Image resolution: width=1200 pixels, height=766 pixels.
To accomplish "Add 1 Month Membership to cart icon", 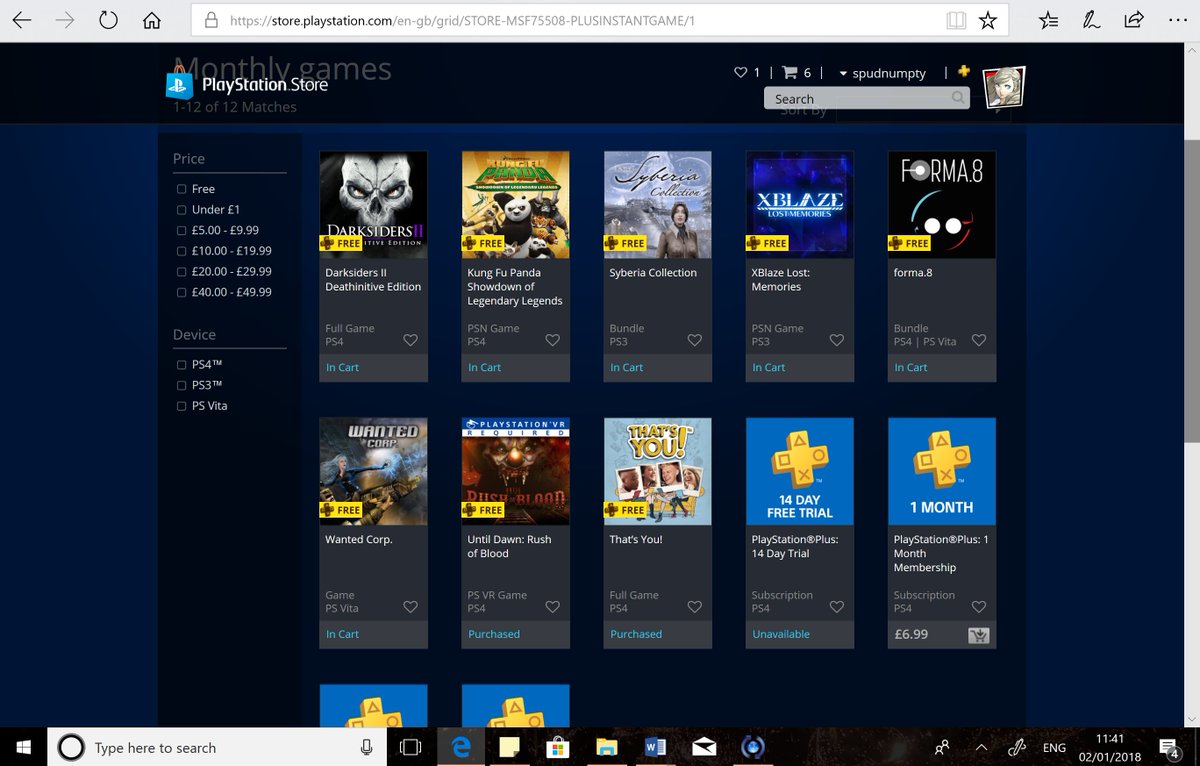I will click(978, 635).
